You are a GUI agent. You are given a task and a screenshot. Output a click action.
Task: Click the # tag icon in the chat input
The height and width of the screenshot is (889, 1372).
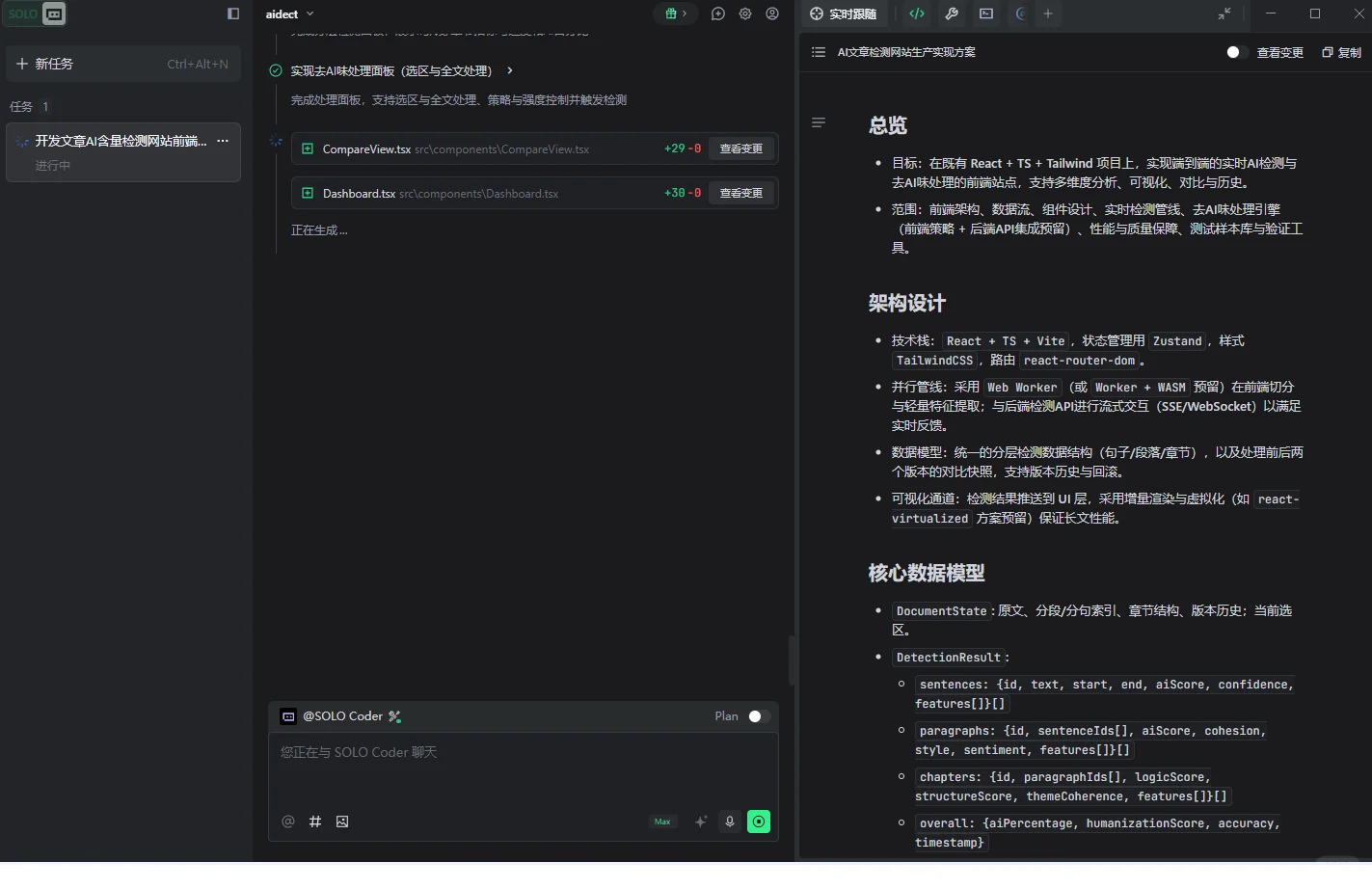pos(314,822)
